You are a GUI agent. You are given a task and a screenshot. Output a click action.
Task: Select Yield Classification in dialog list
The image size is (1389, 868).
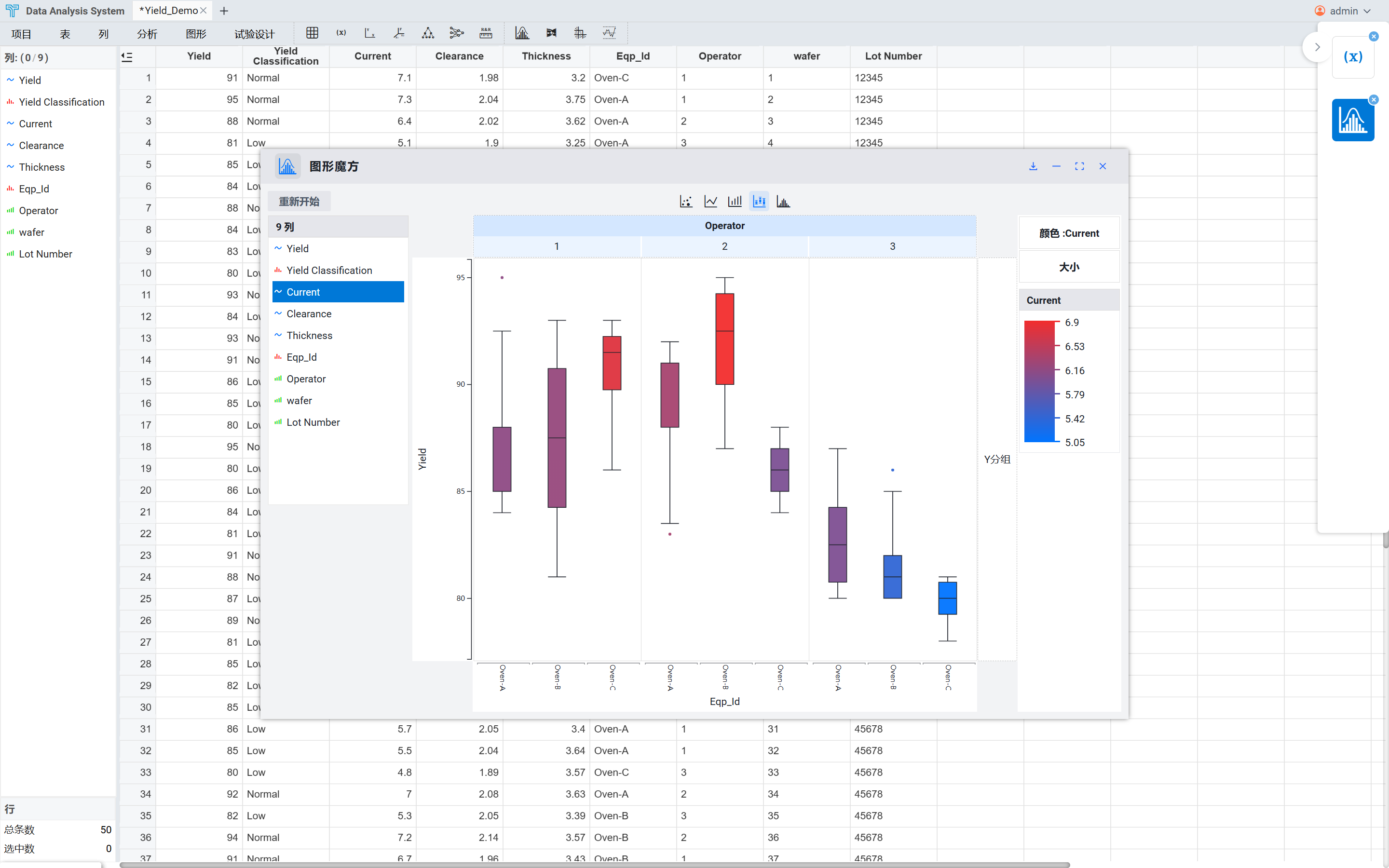tap(338, 271)
